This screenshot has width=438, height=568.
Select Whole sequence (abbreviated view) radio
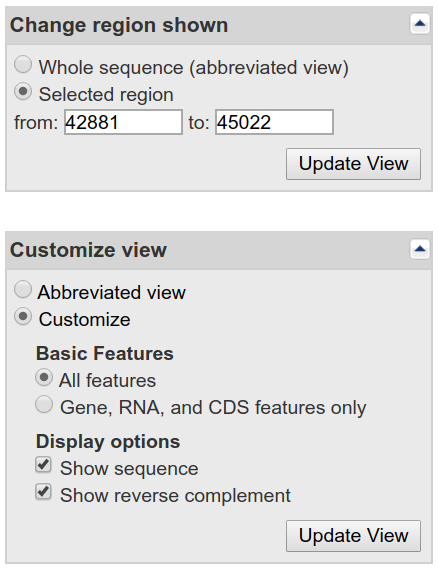pyautogui.click(x=23, y=65)
